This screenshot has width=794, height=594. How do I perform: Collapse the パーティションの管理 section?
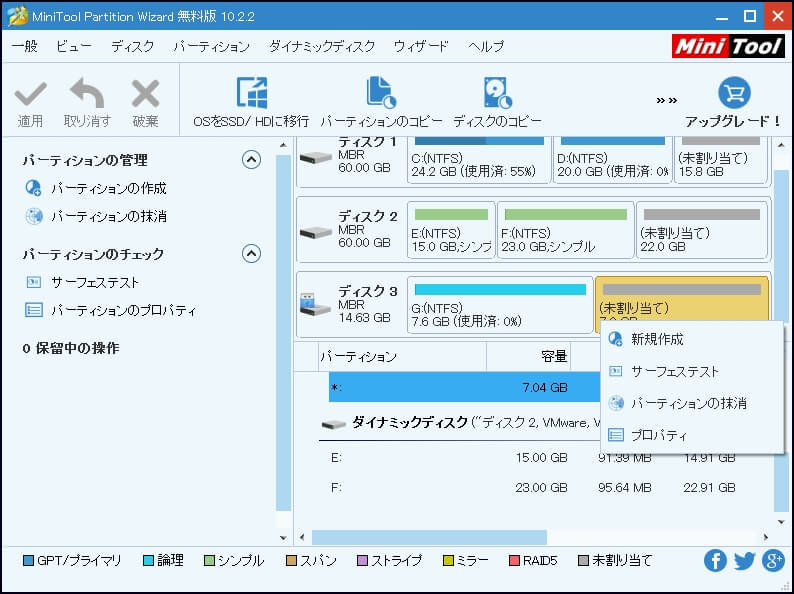click(x=252, y=160)
